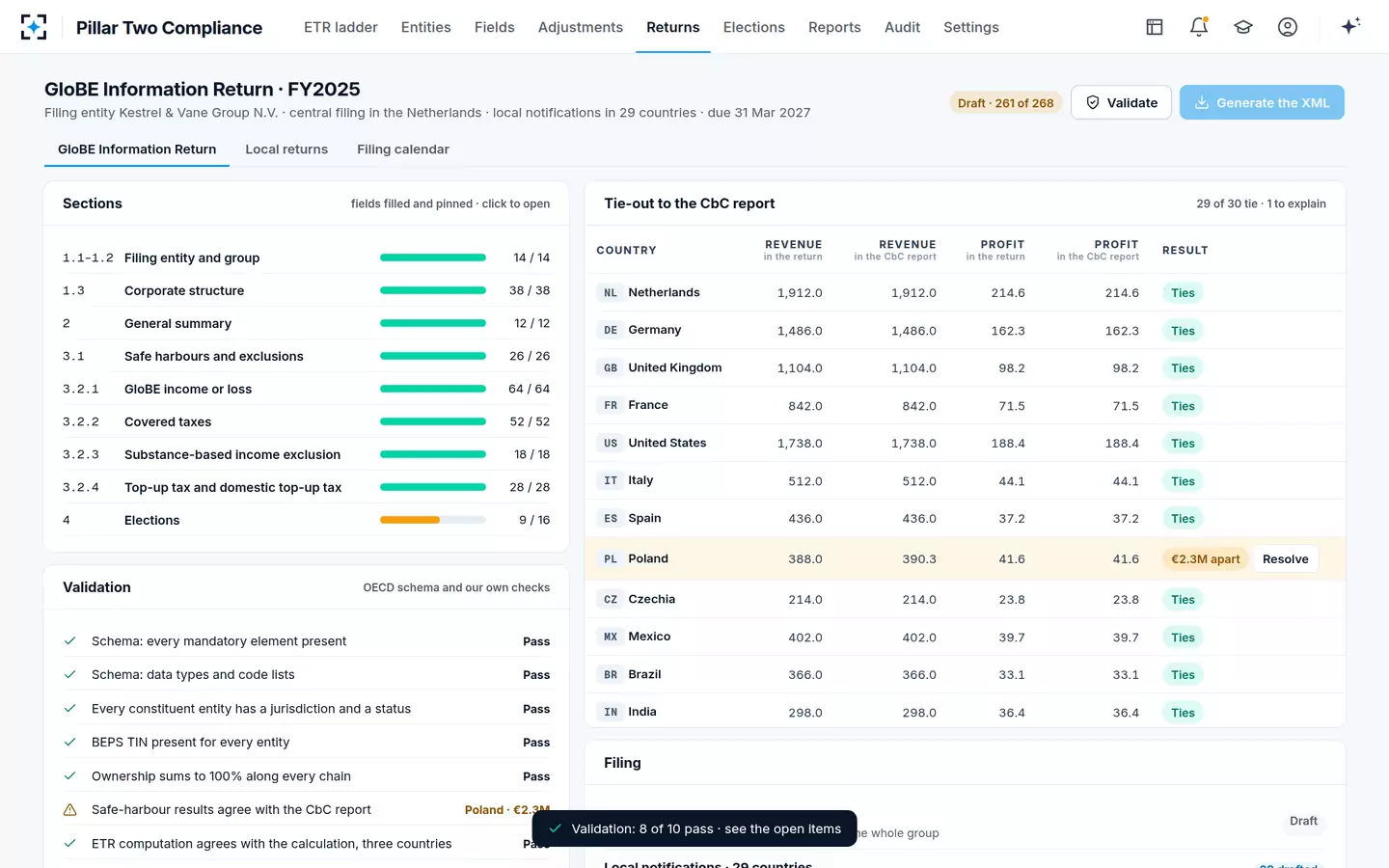Image resolution: width=1389 pixels, height=868 pixels.
Task: Click the ETR computation agrees check row
Action: [306, 844]
